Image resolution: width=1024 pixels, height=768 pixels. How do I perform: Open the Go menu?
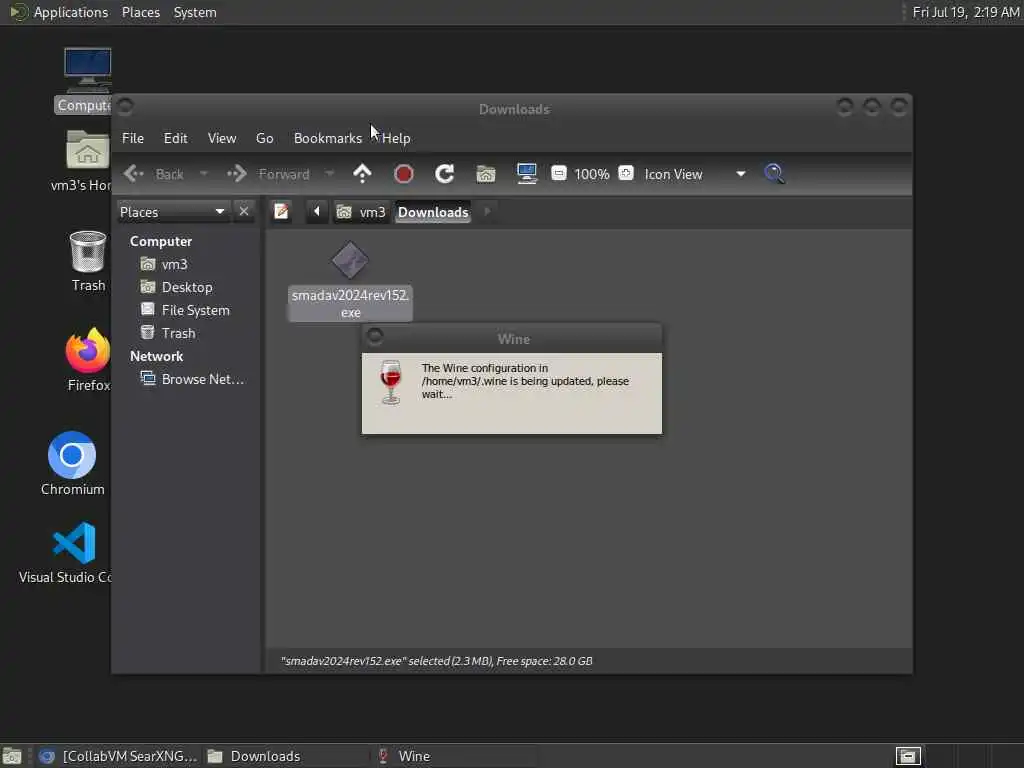point(264,138)
